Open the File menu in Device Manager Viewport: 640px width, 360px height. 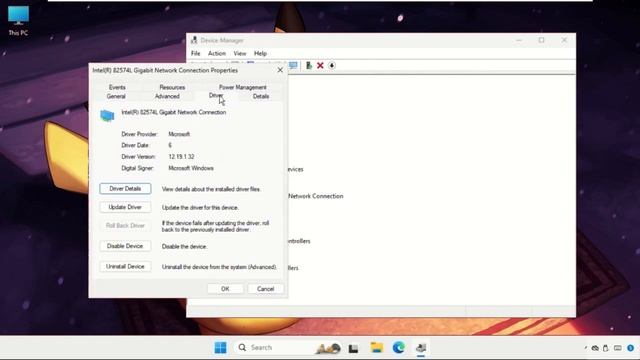click(x=196, y=53)
